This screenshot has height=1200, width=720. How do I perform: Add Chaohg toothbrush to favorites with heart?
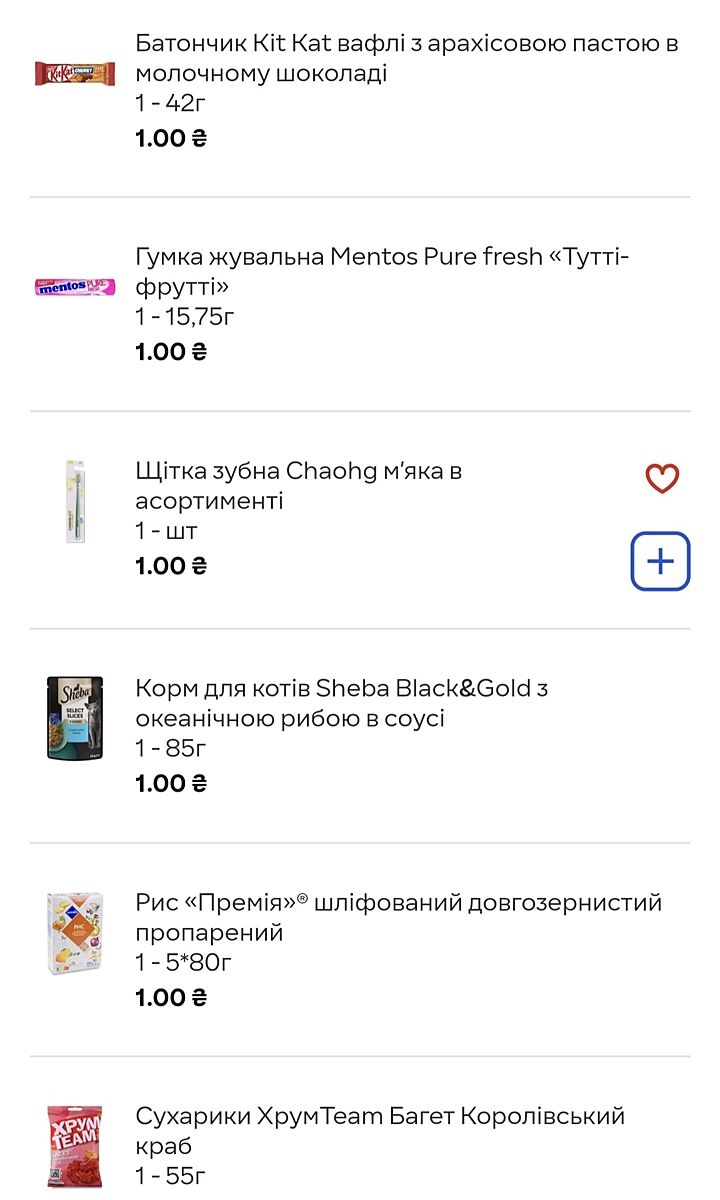click(x=662, y=478)
